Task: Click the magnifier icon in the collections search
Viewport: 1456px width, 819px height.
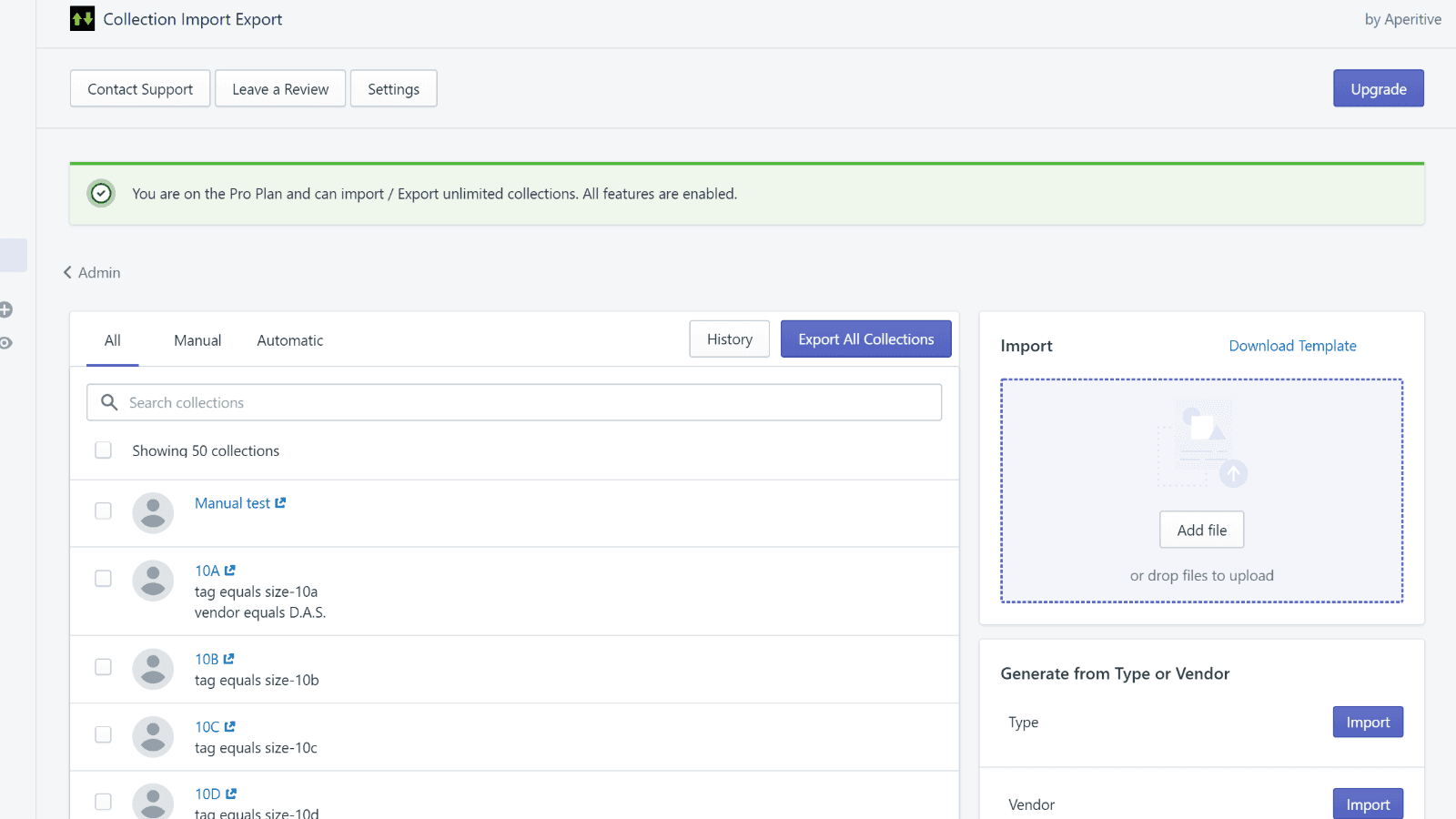Action: tap(108, 401)
